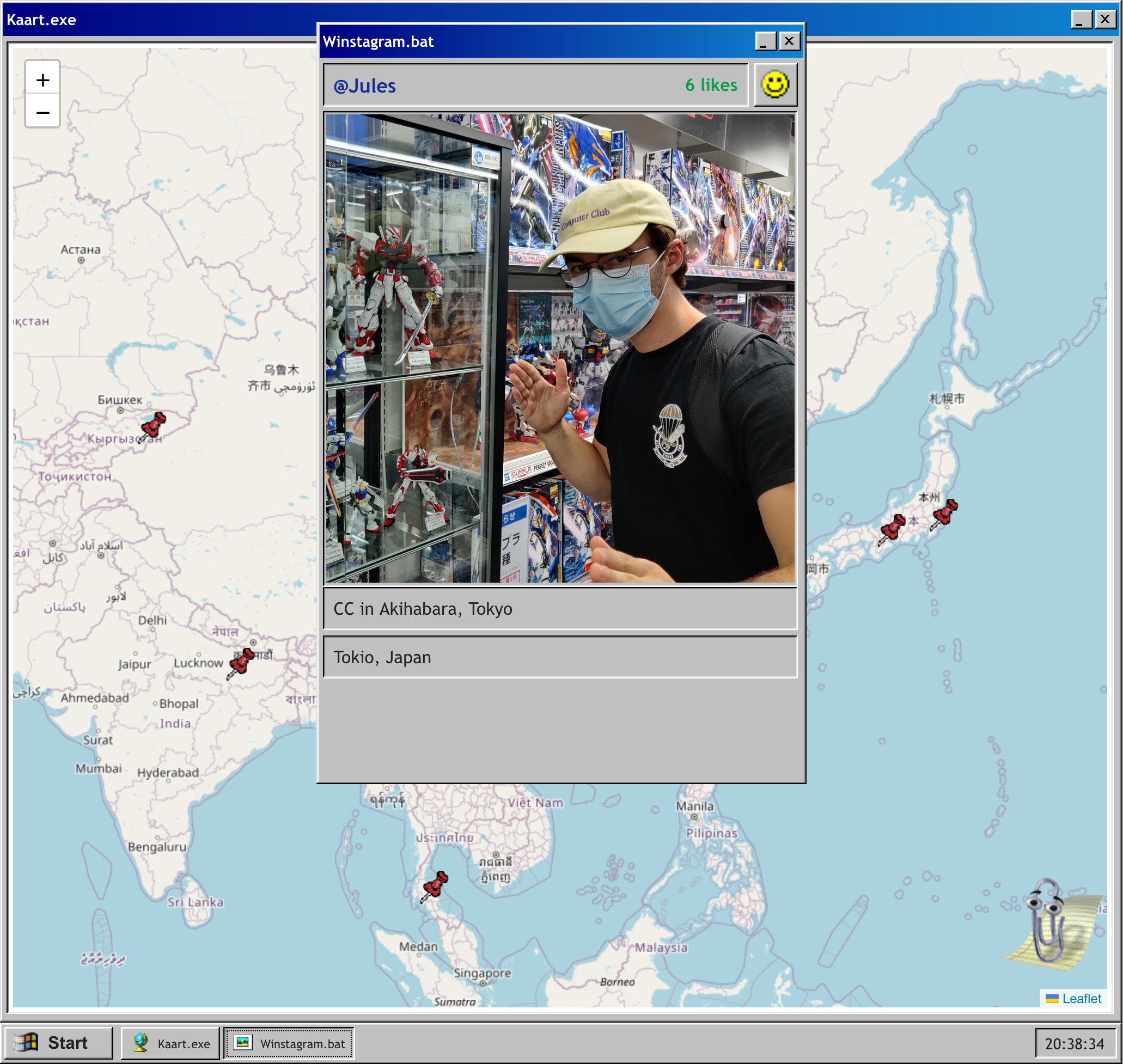
Task: Click the pushpin near Kathmandu, Nepal
Action: pyautogui.click(x=241, y=662)
